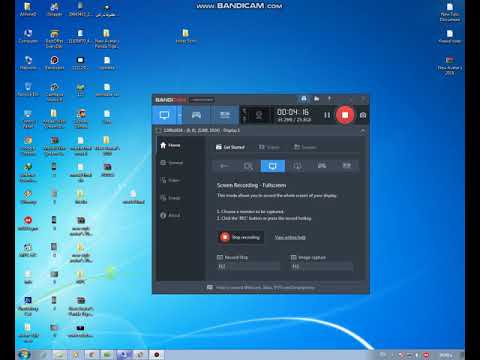Open the Home section in Bandicam sidebar

click(x=170, y=145)
